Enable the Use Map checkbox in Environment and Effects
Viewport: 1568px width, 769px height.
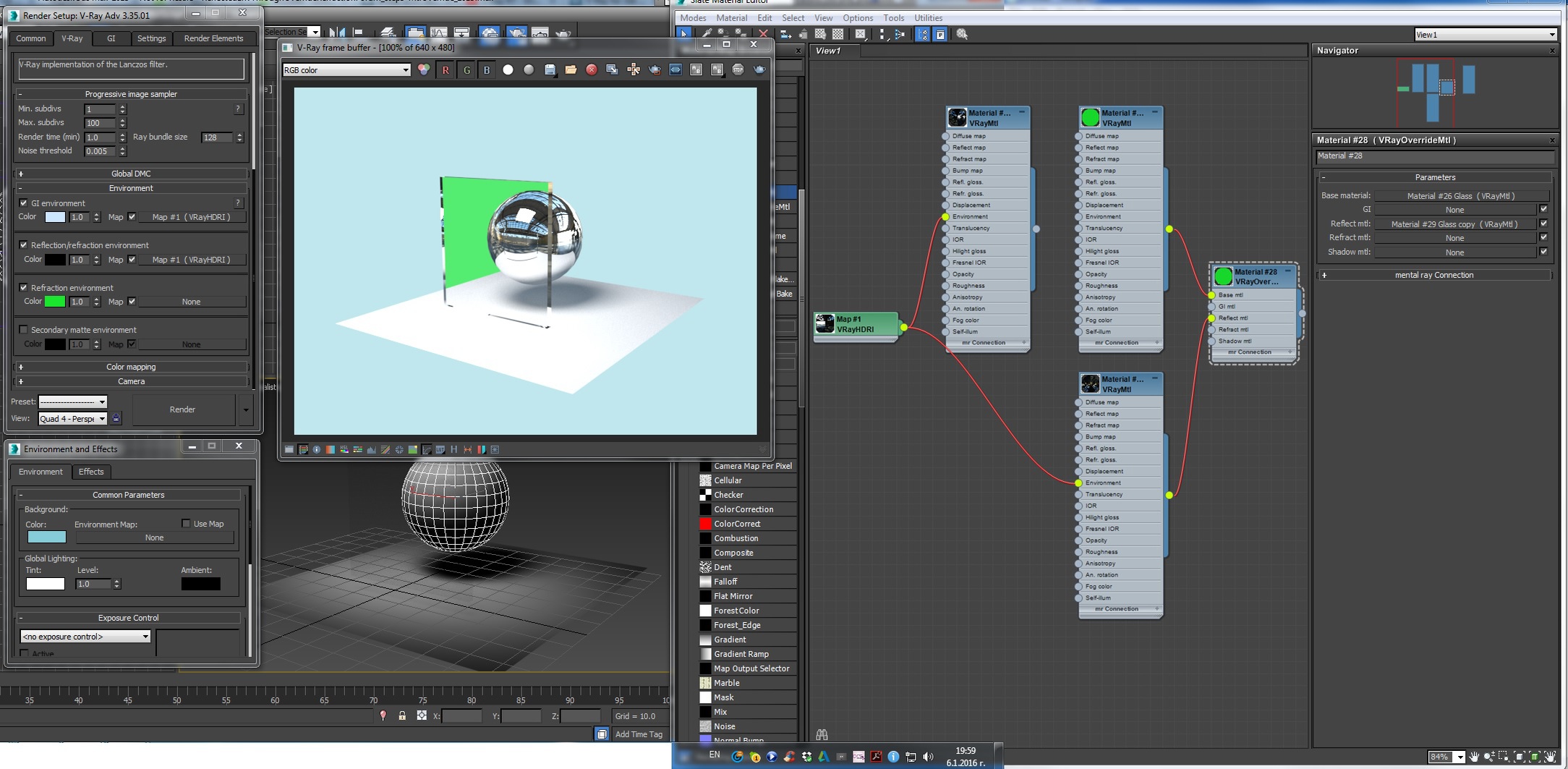point(186,524)
